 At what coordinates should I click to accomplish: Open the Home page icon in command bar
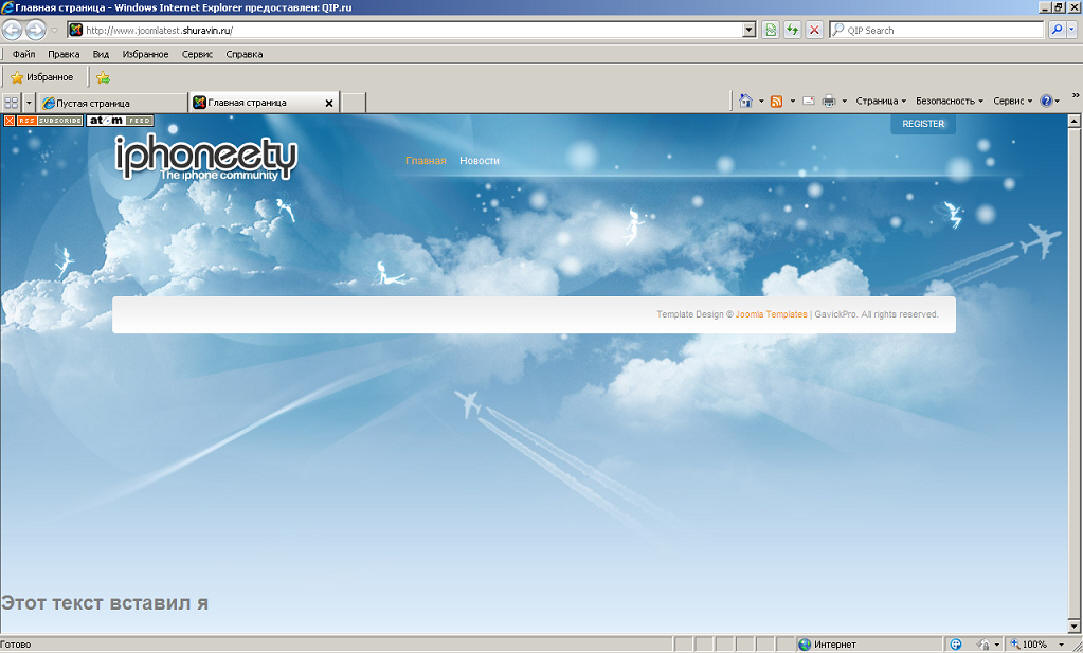click(745, 101)
